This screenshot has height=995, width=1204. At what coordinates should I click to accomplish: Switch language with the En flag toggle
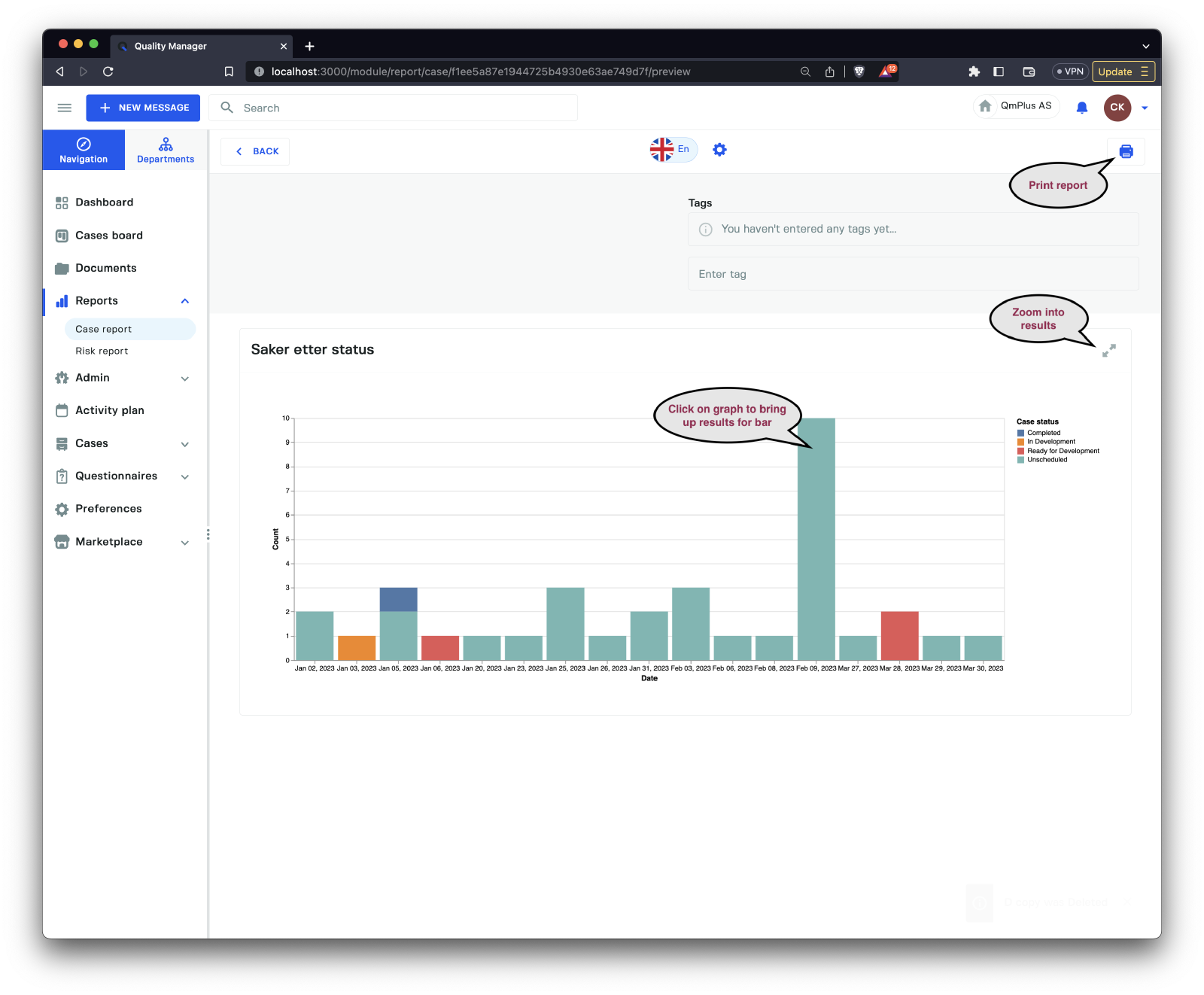pyautogui.click(x=673, y=150)
